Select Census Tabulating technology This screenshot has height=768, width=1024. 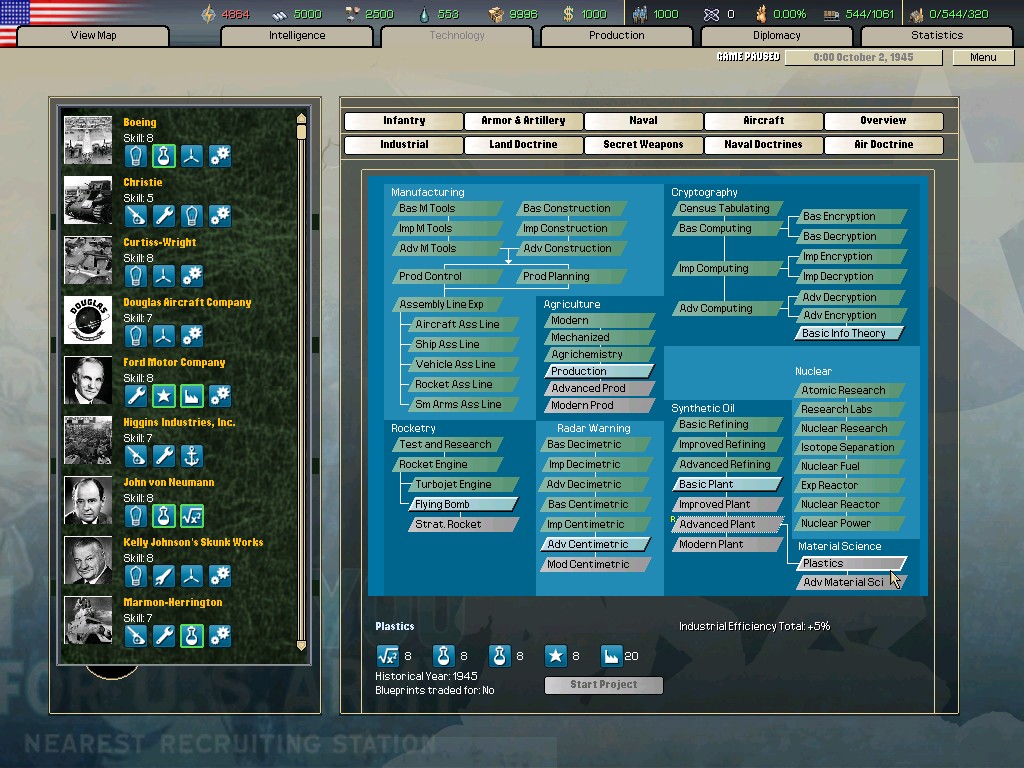(727, 208)
